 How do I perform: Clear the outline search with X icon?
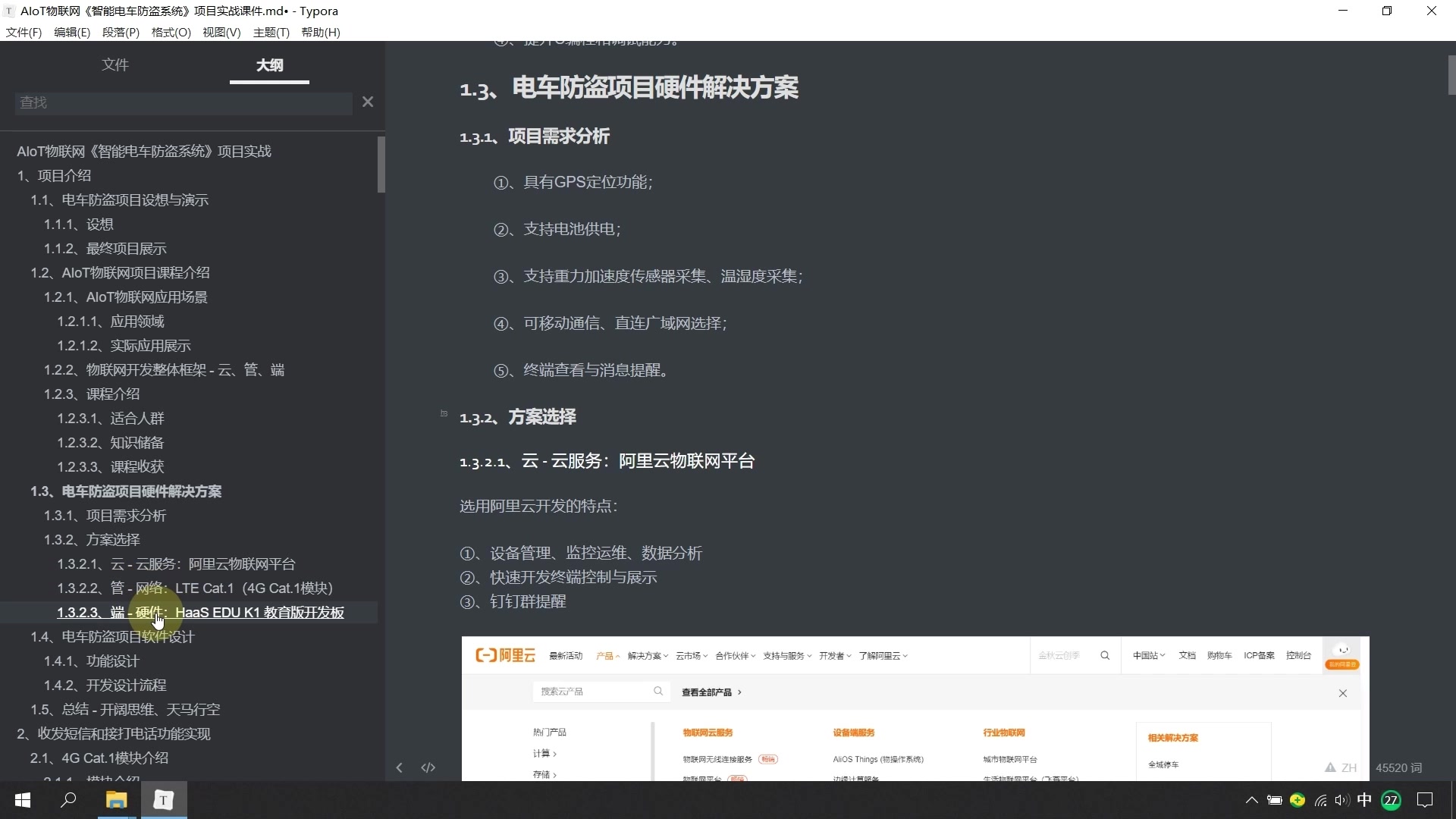[x=368, y=102]
